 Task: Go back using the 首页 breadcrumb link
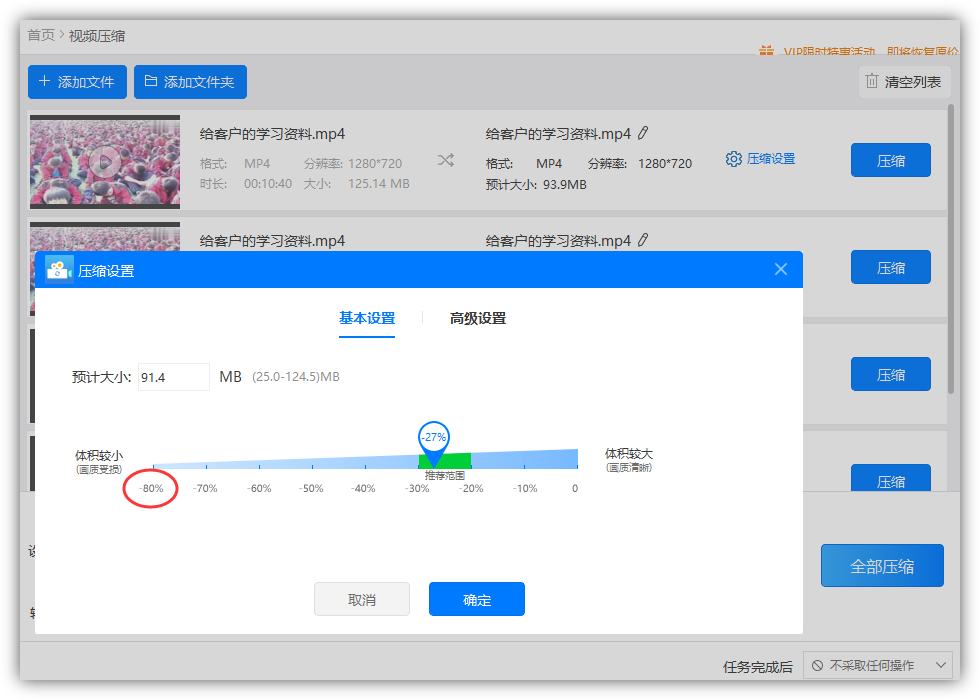pyautogui.click(x=39, y=35)
